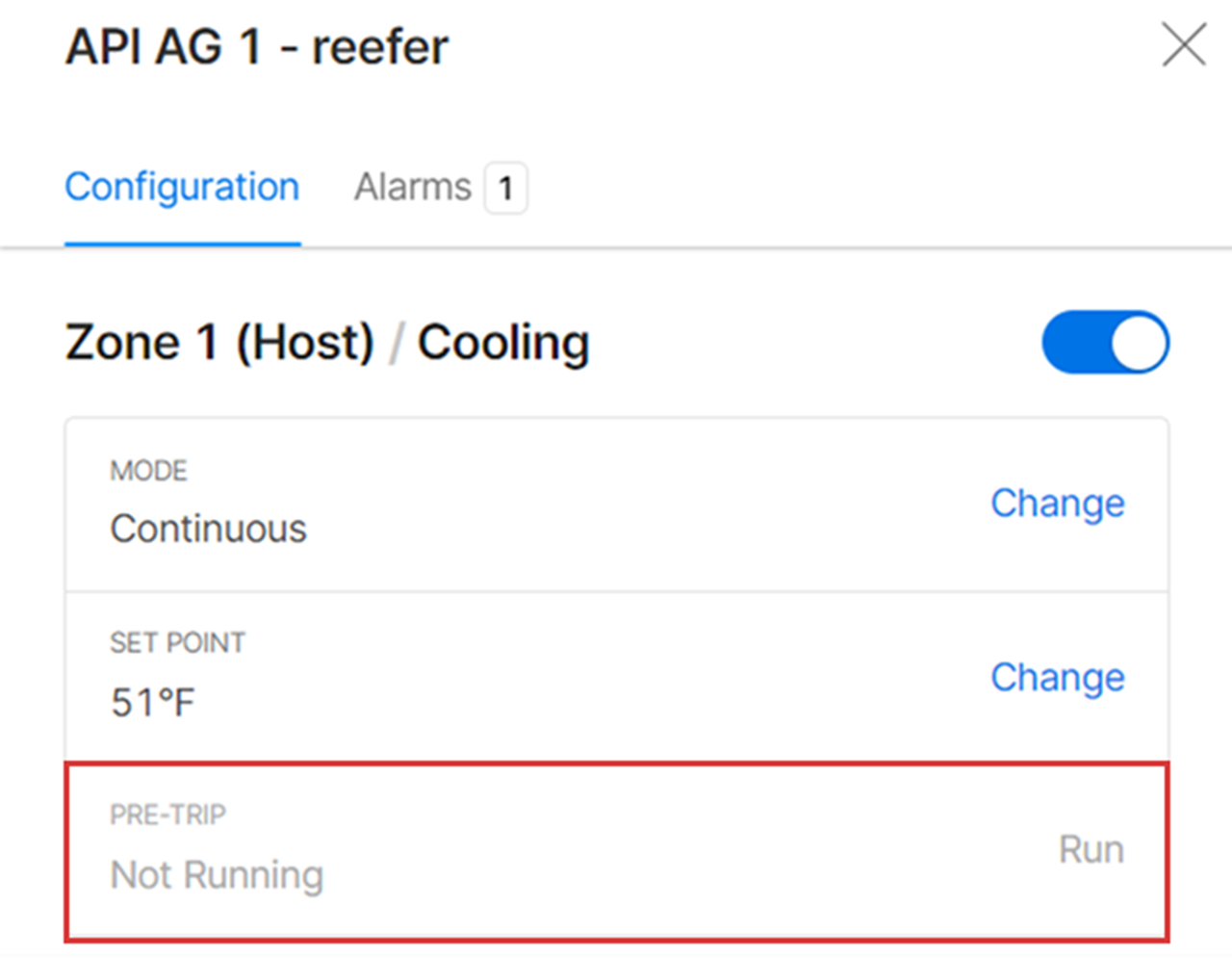Open the Alarms tab
The image size is (1232, 958).
tap(413, 187)
